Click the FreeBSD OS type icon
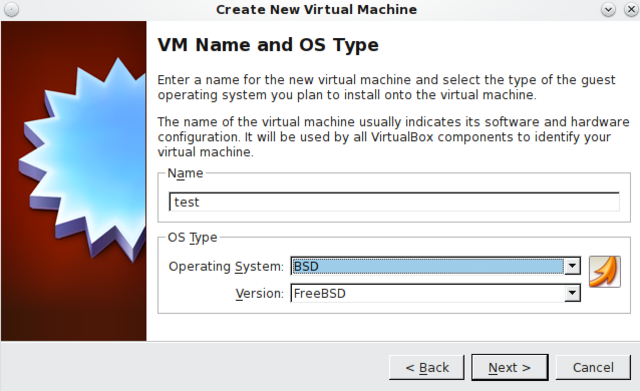 coord(604,272)
